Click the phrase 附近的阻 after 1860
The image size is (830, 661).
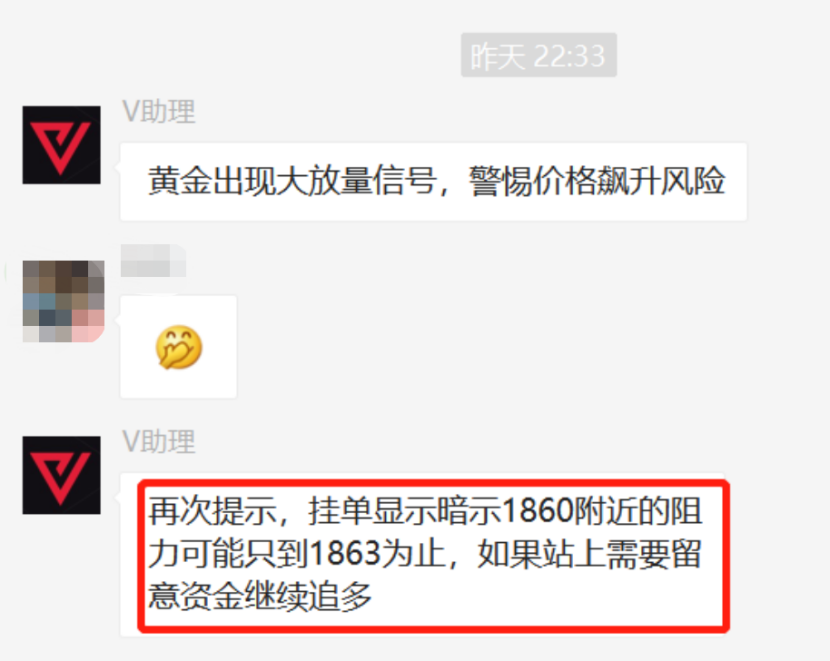[x=638, y=512]
